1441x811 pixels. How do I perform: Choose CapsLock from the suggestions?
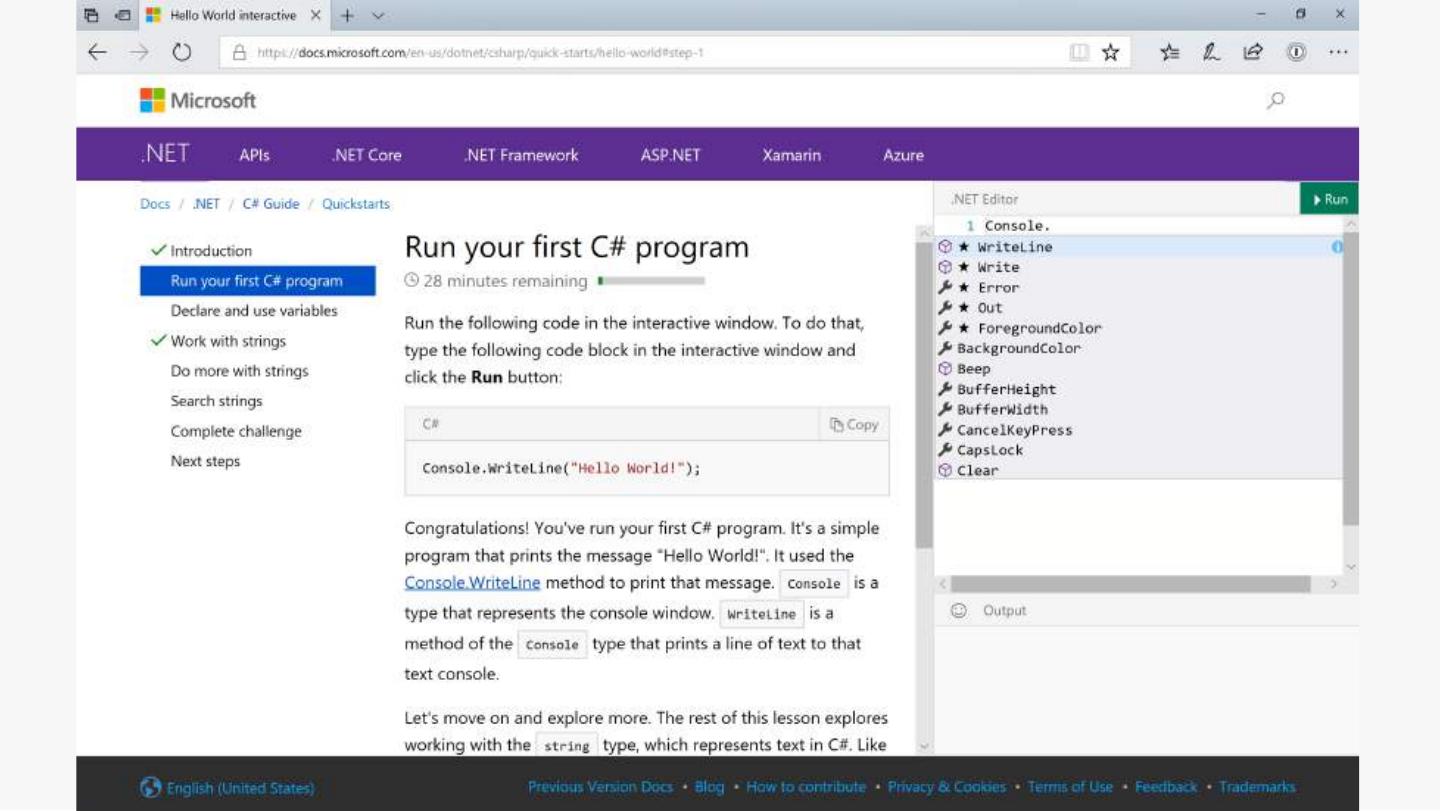pyautogui.click(x=1139, y=450)
